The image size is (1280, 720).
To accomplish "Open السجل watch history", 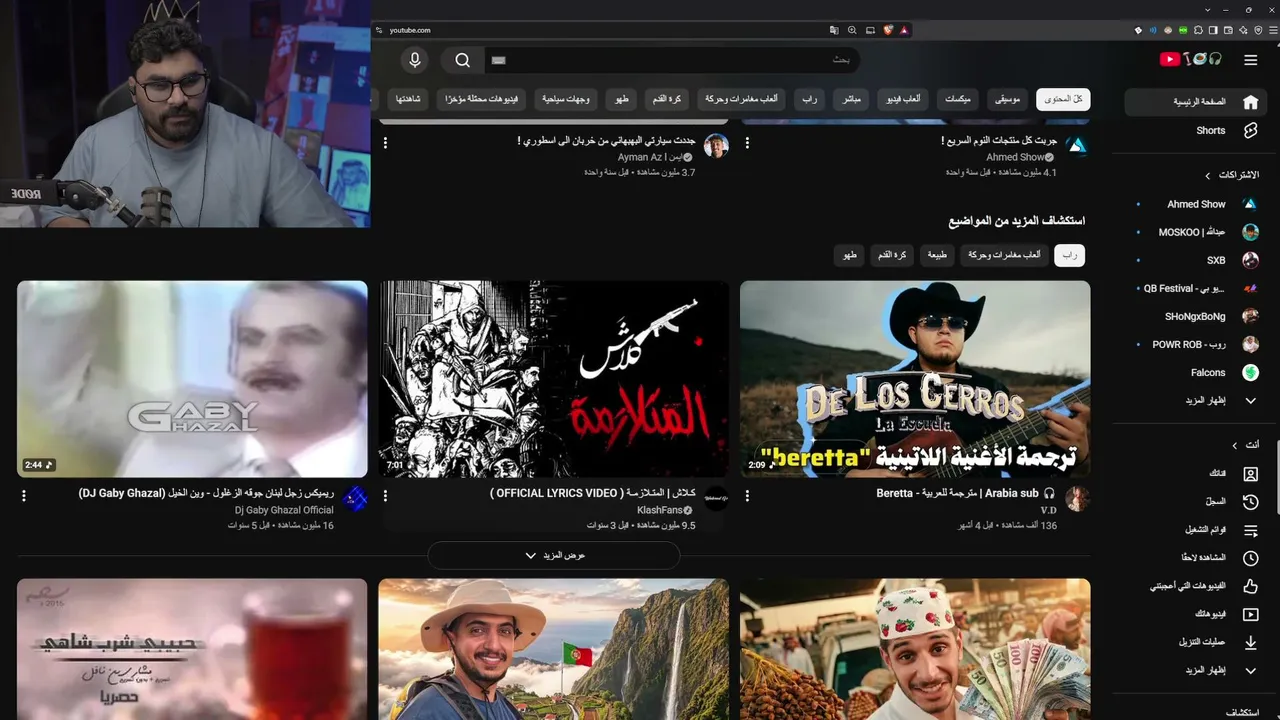I will click(1196, 501).
